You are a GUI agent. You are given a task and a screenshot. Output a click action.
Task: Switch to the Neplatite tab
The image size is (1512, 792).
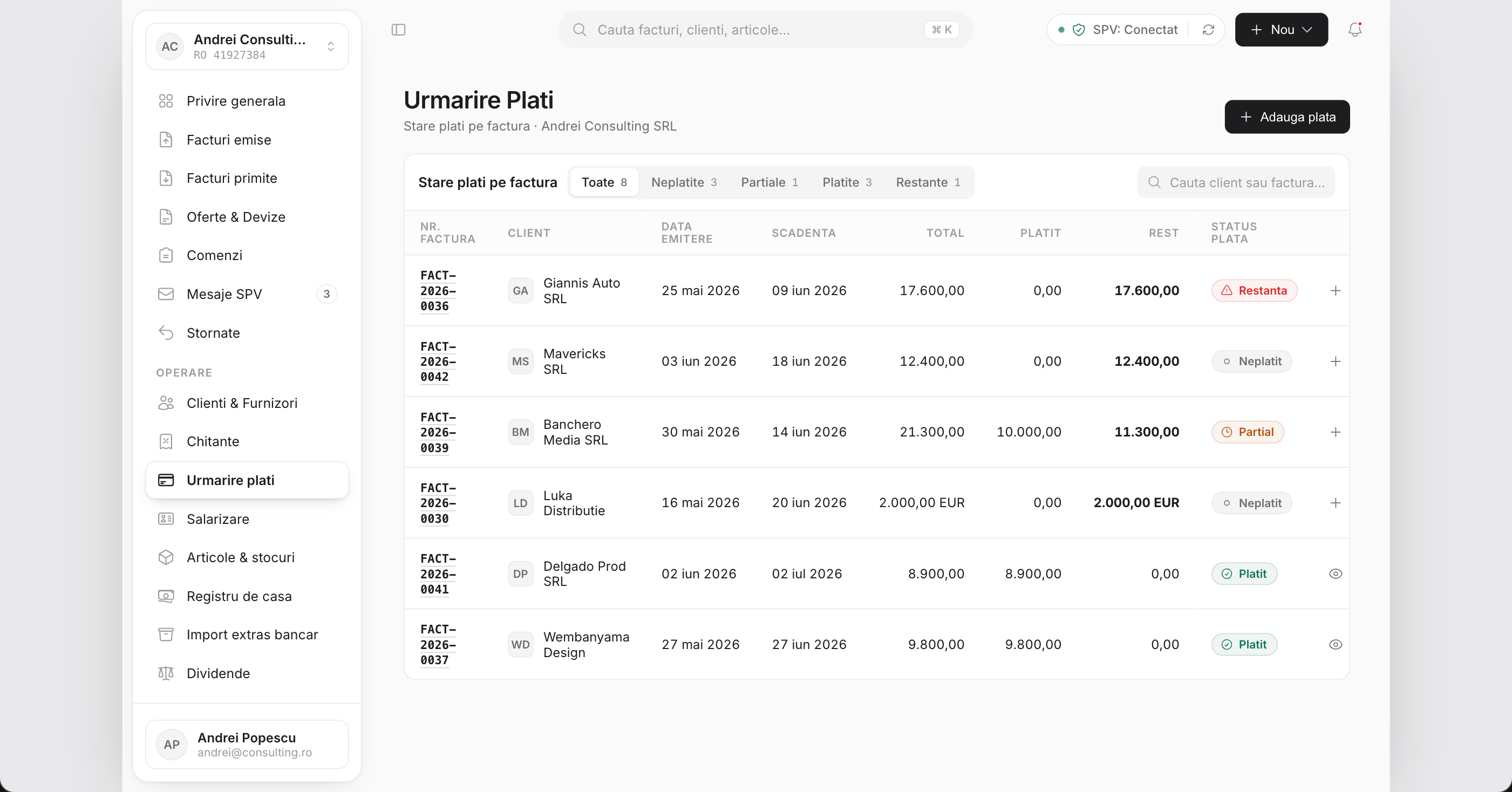683,182
